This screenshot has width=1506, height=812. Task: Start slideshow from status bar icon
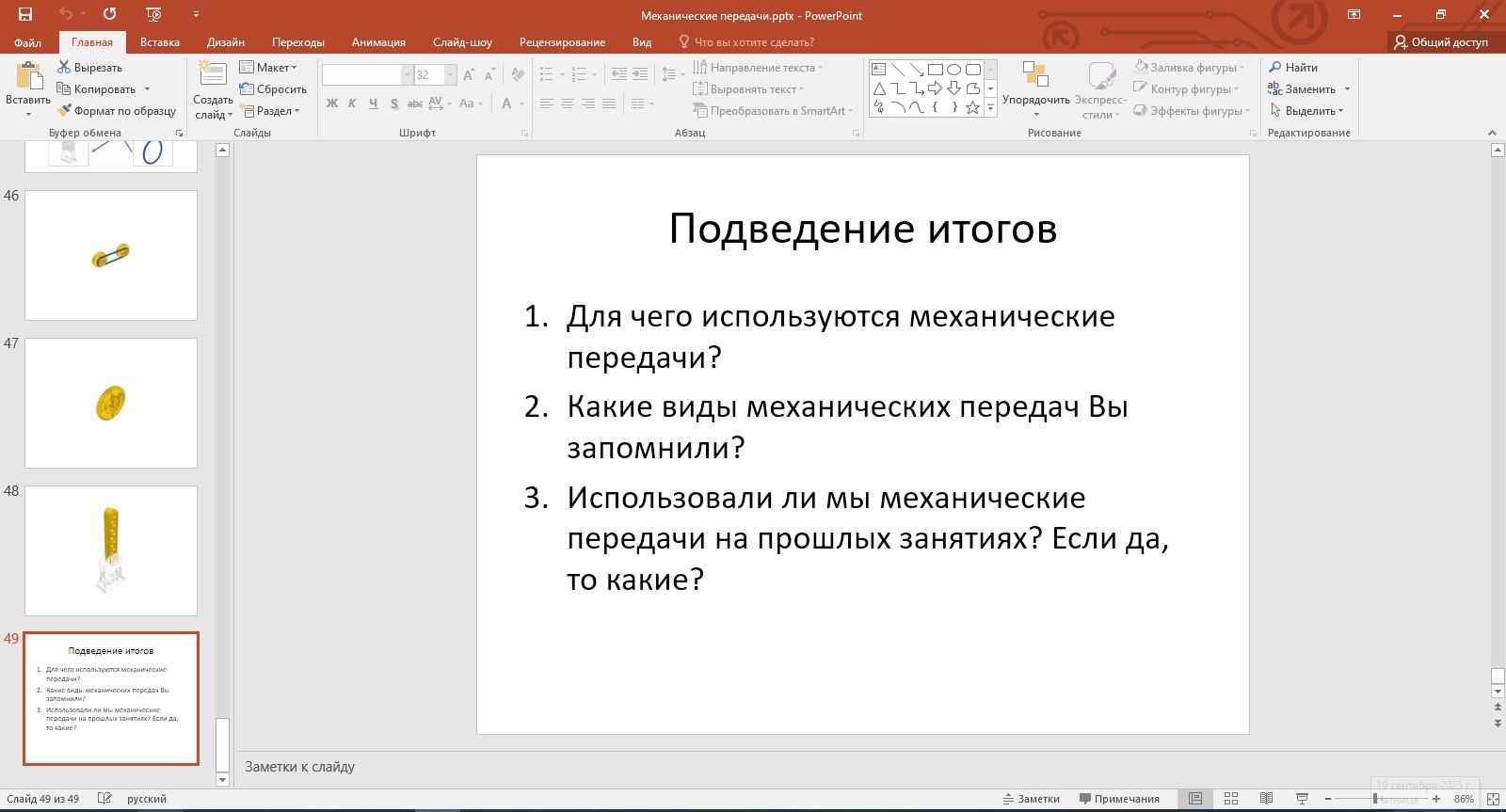1302,799
